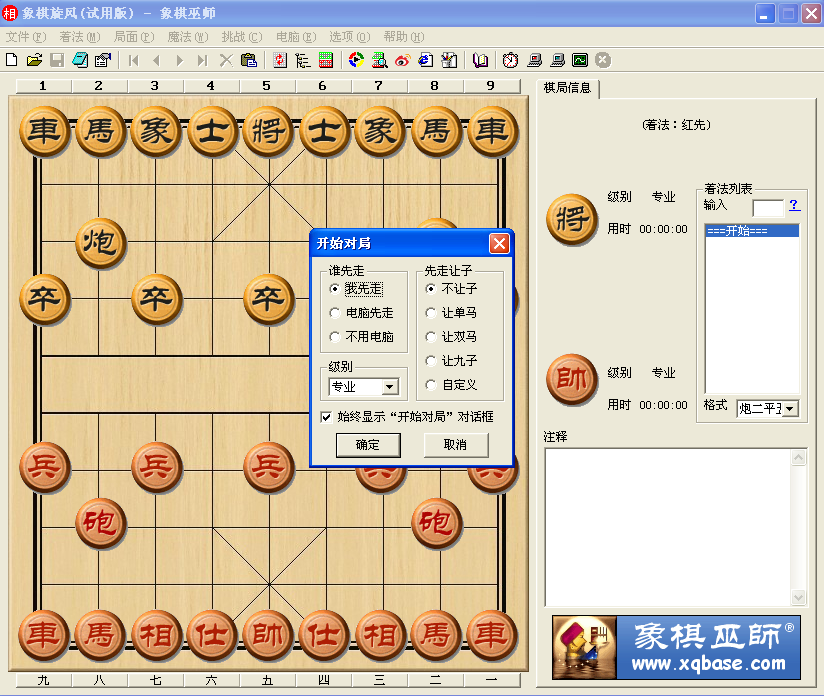Click the timer clock toolbar icon

(509, 59)
